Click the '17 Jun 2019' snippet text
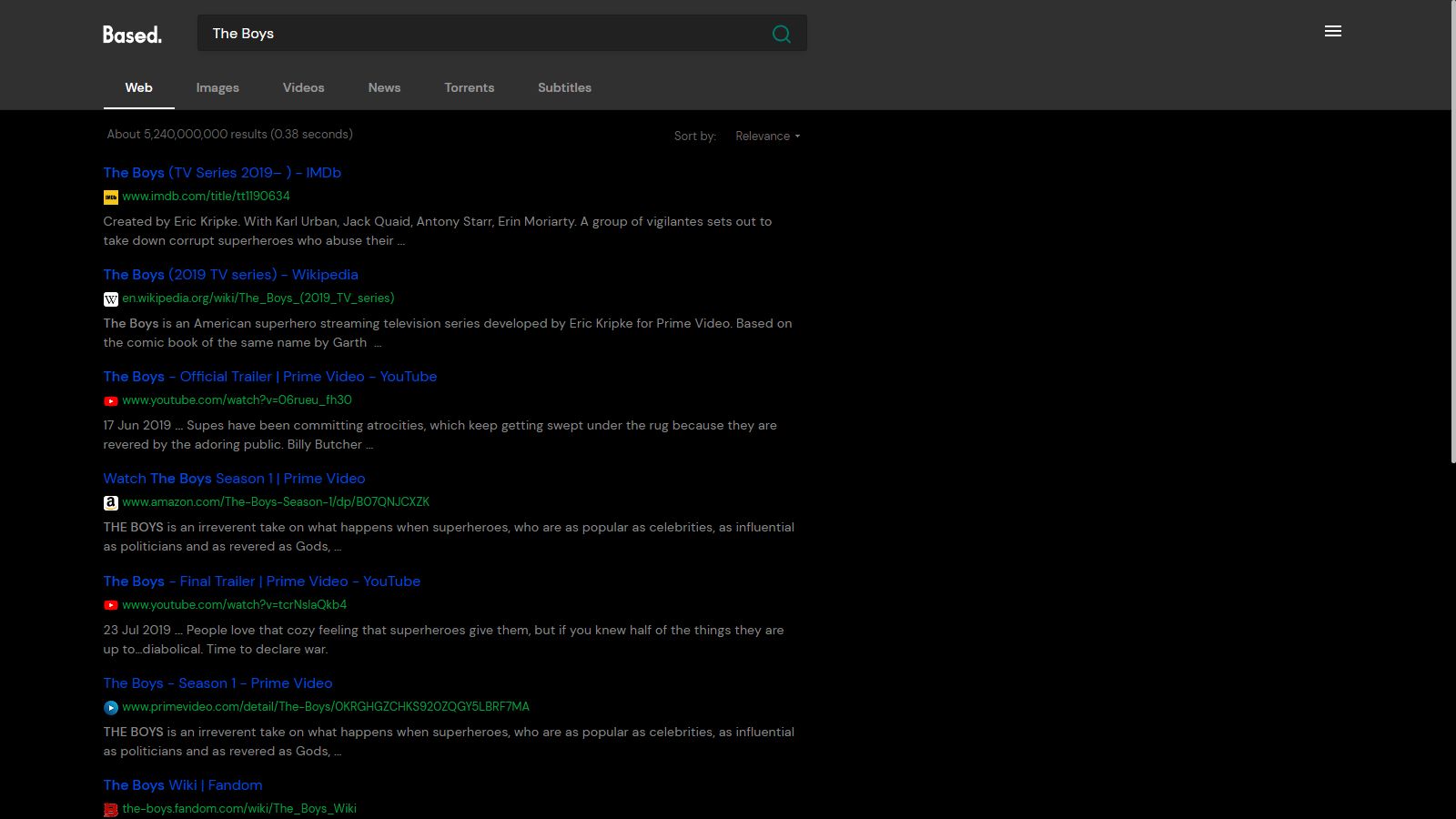The height and width of the screenshot is (819, 1456). [x=440, y=435]
